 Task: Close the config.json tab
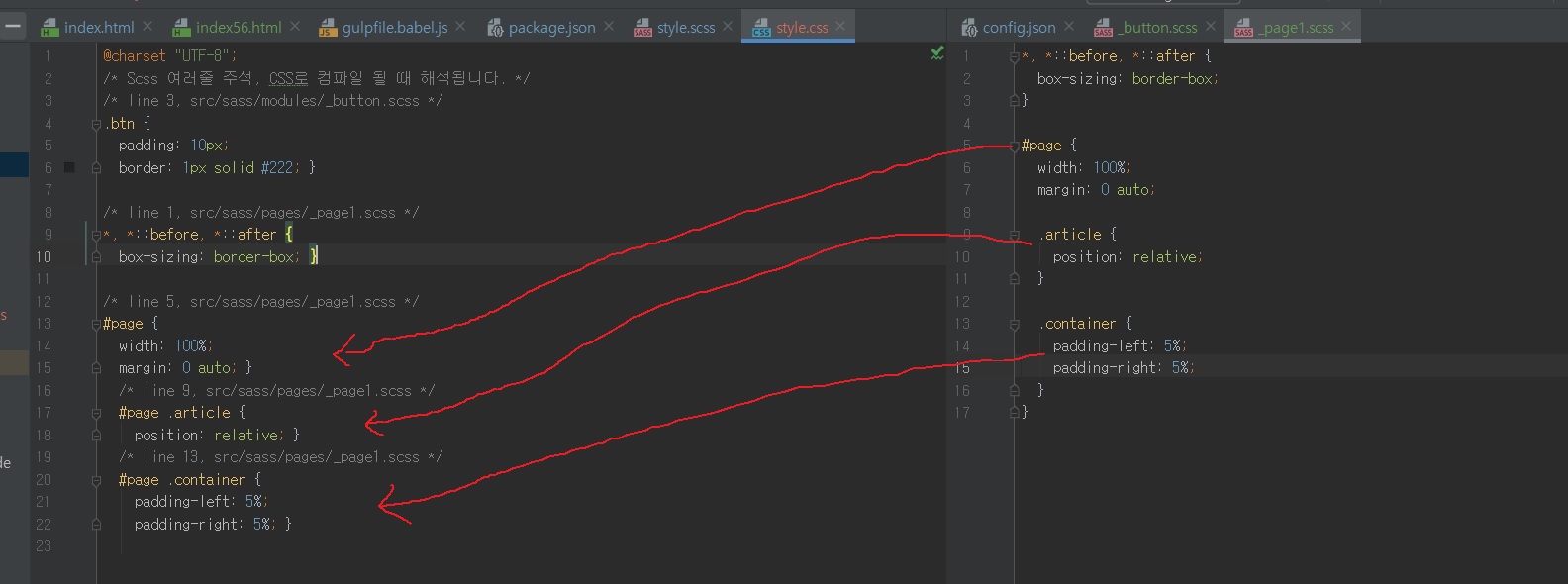click(1069, 27)
